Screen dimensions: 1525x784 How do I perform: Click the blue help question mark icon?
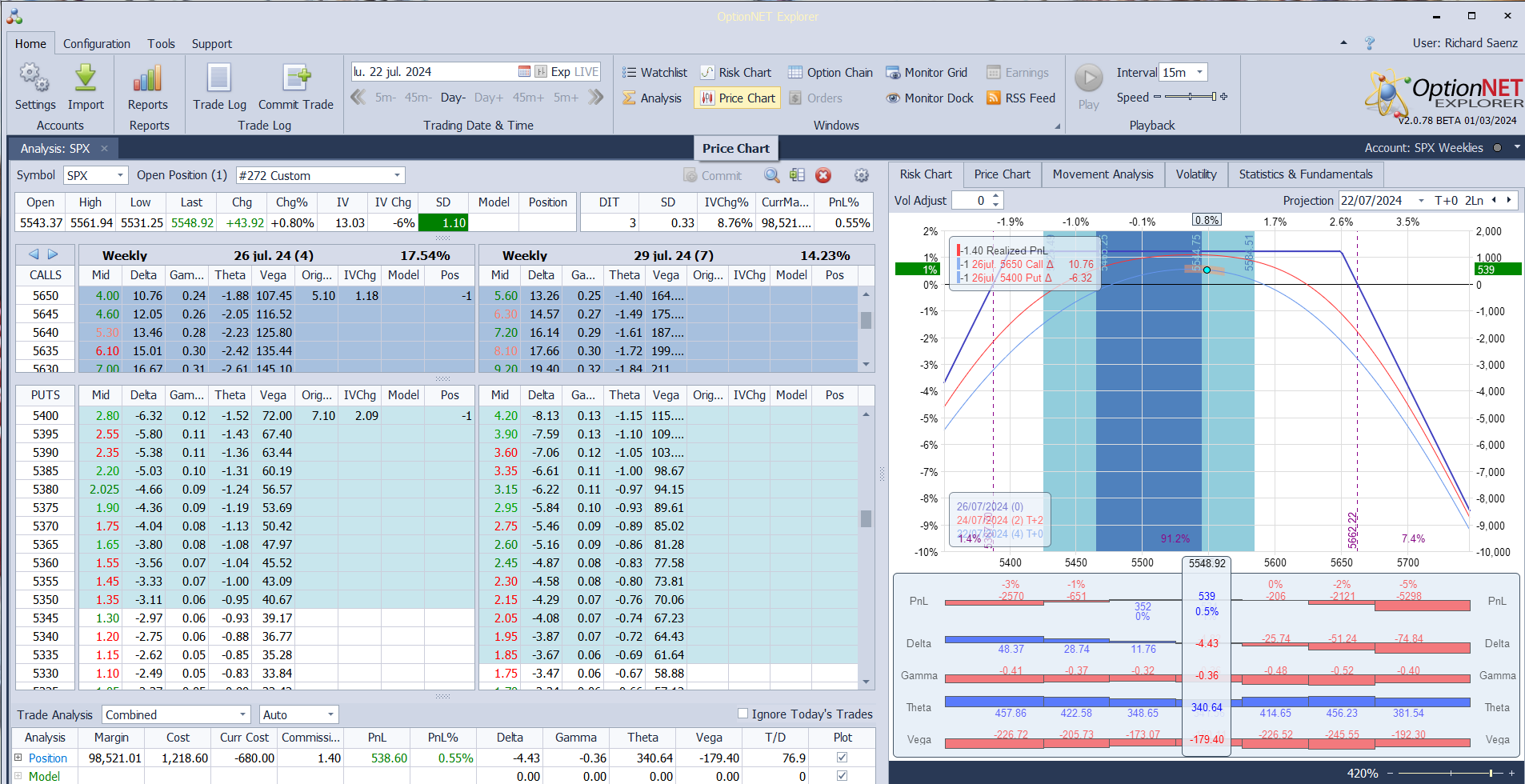[x=1370, y=43]
